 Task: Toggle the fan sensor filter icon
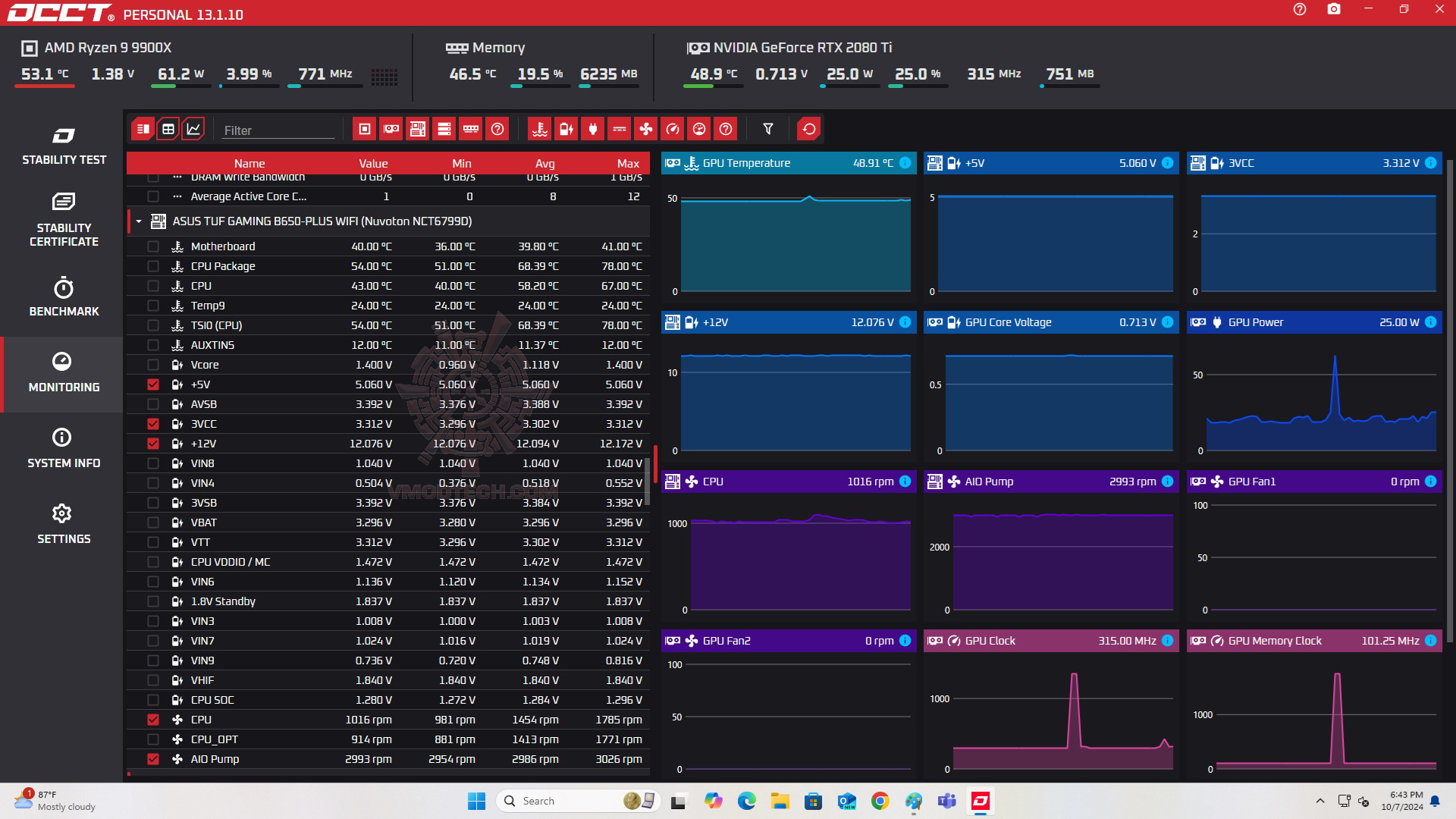[x=646, y=129]
